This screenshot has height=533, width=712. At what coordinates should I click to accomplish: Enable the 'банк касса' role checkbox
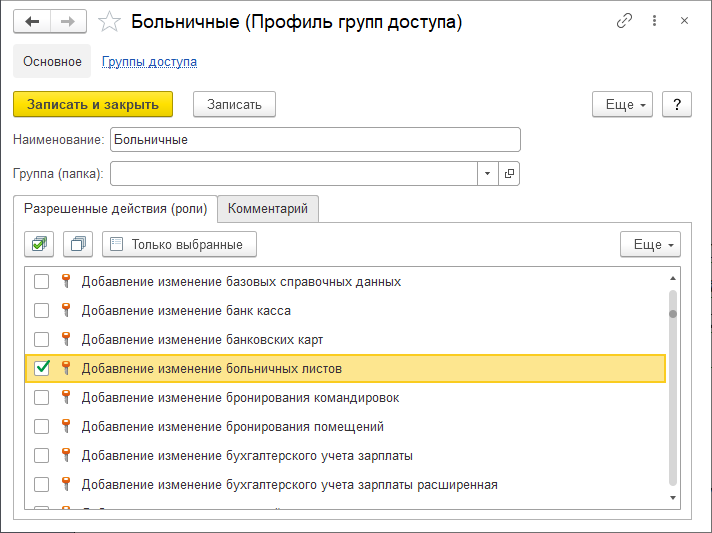coord(42,310)
